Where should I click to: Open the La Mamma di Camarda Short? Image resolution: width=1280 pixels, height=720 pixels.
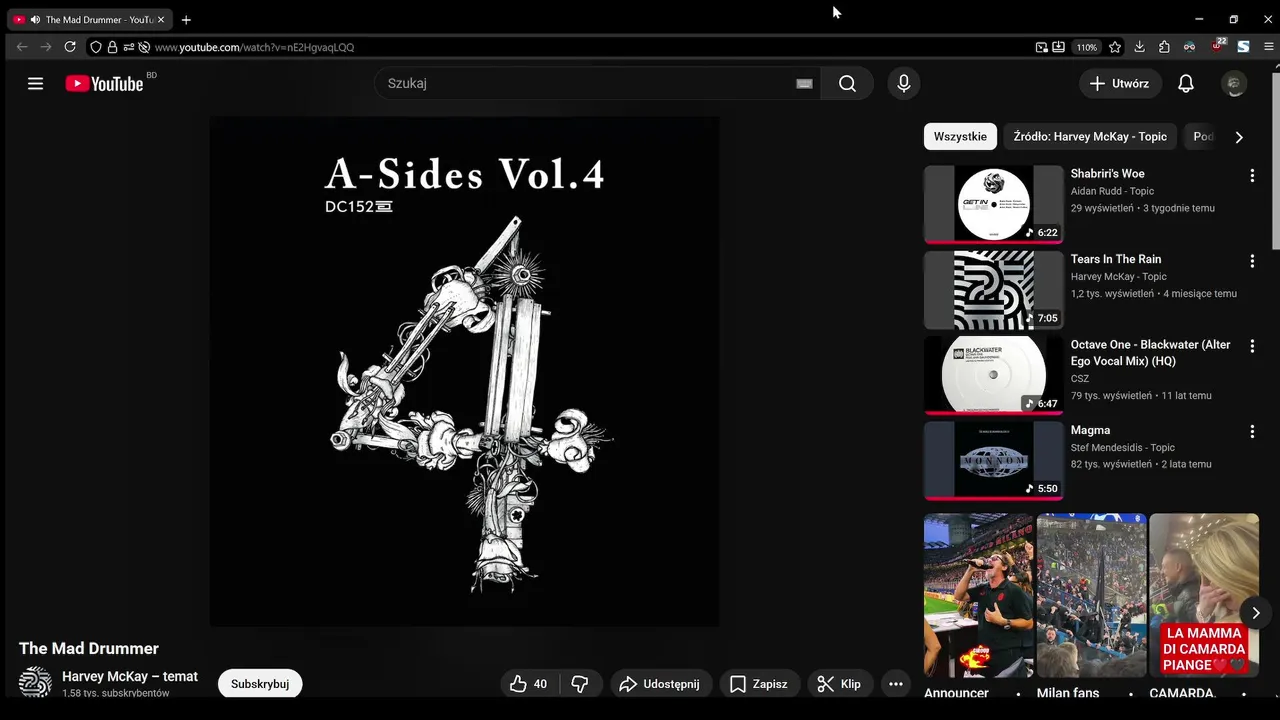1204,596
